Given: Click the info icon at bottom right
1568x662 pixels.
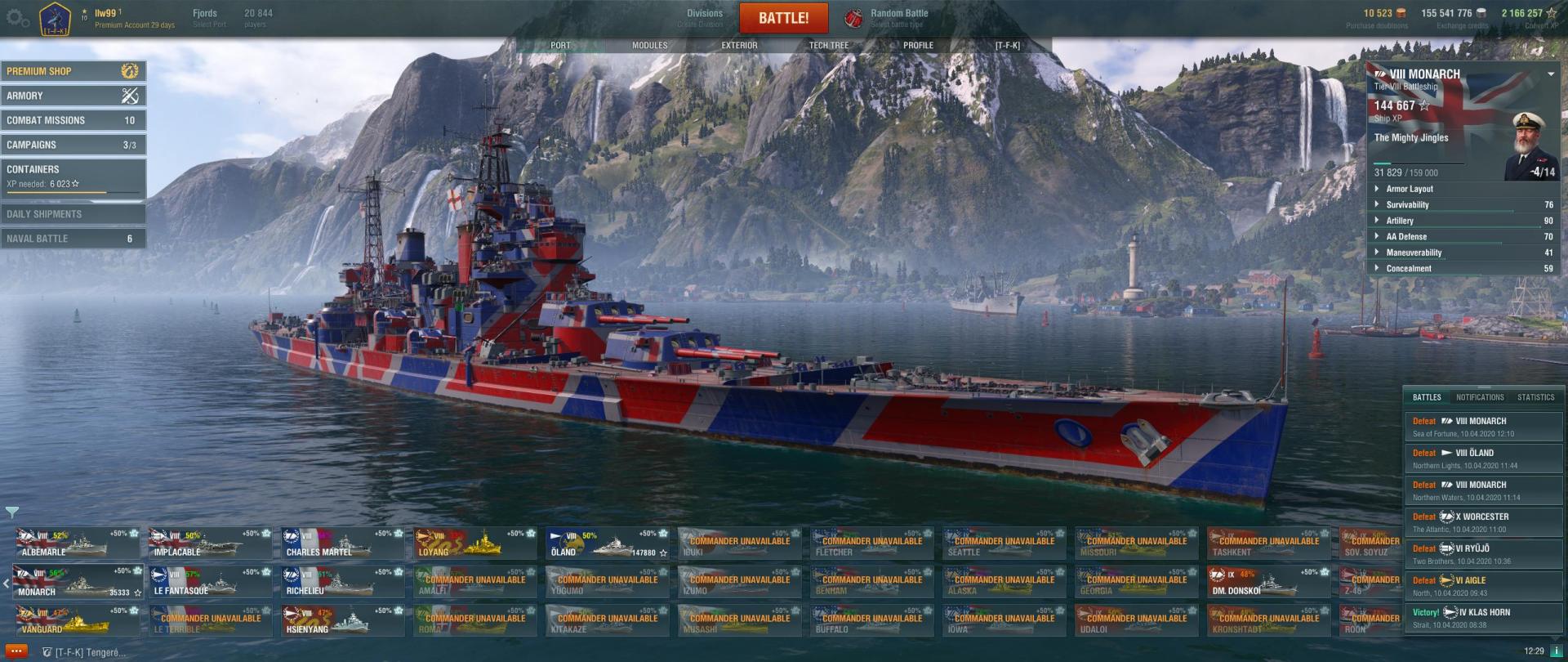Looking at the screenshot, I should point(1557,651).
